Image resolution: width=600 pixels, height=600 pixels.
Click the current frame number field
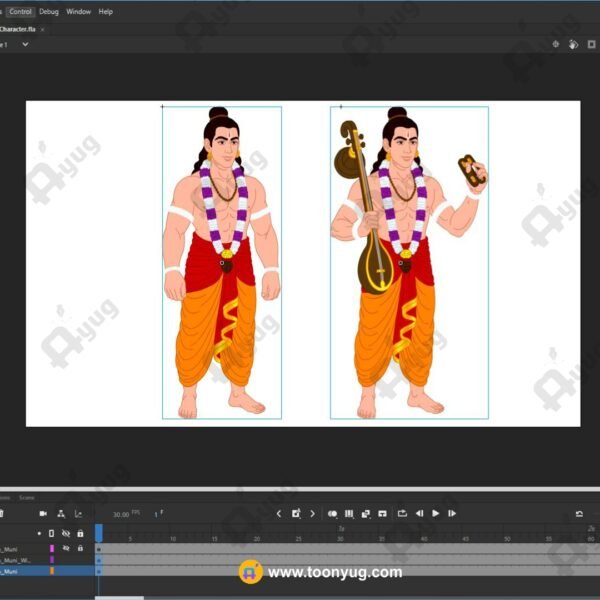[x=157, y=515]
